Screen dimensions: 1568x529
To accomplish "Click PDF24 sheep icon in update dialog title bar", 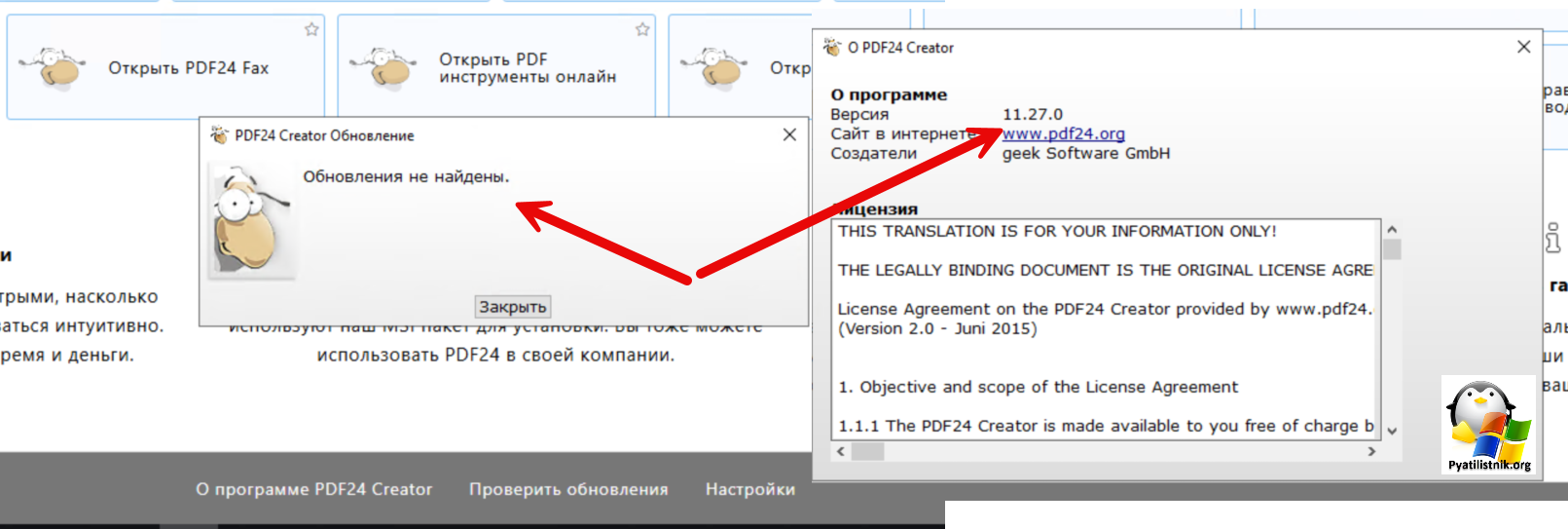I will [x=220, y=134].
